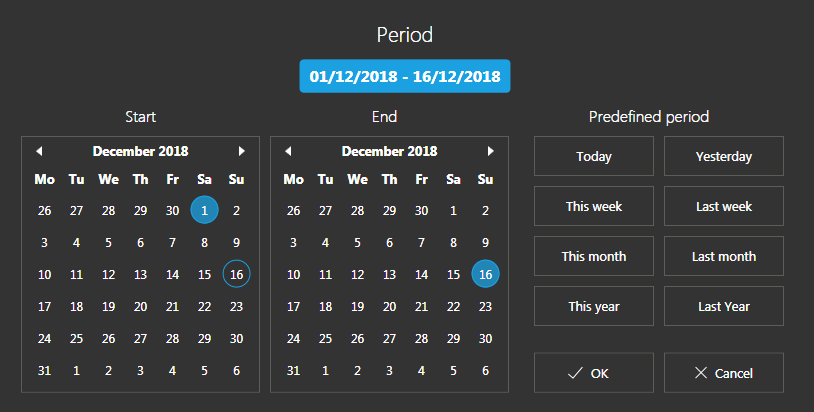Select the Today predefined period
The height and width of the screenshot is (412, 814).
[593, 156]
